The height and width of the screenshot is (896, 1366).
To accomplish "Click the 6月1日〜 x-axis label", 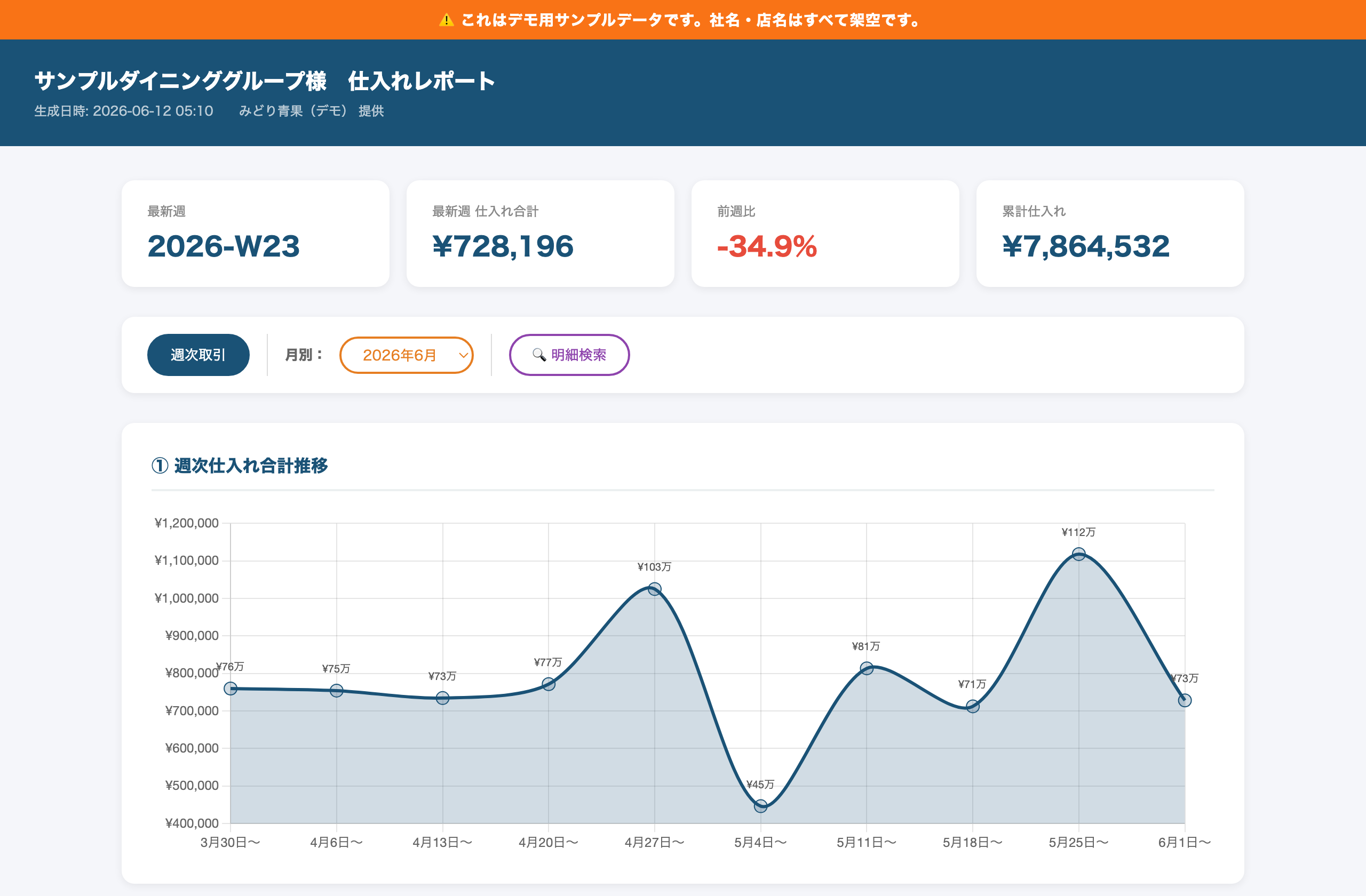I will point(1185,842).
